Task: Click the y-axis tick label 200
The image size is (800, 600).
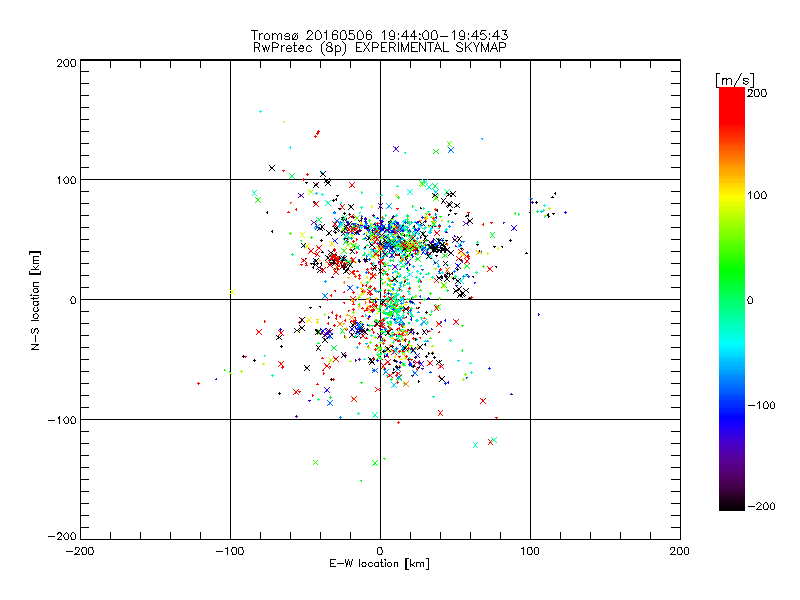Action: click(66, 63)
